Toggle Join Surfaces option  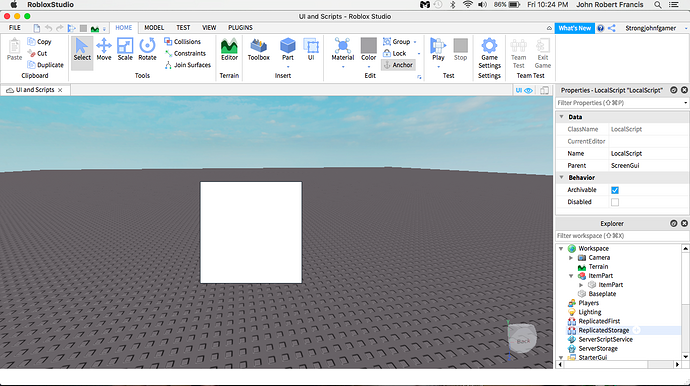point(187,65)
